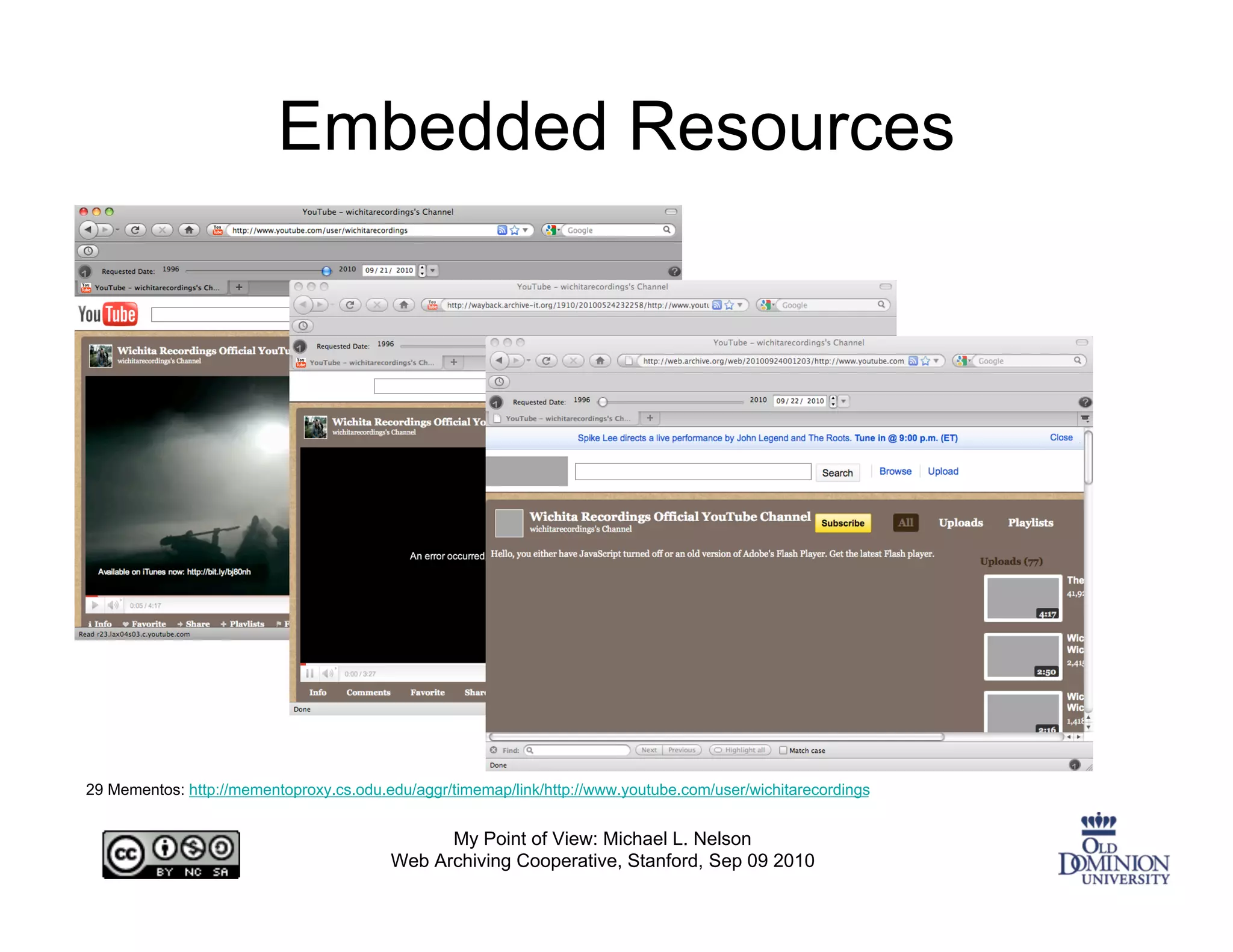Go home in the web.archive.org window

(600, 360)
